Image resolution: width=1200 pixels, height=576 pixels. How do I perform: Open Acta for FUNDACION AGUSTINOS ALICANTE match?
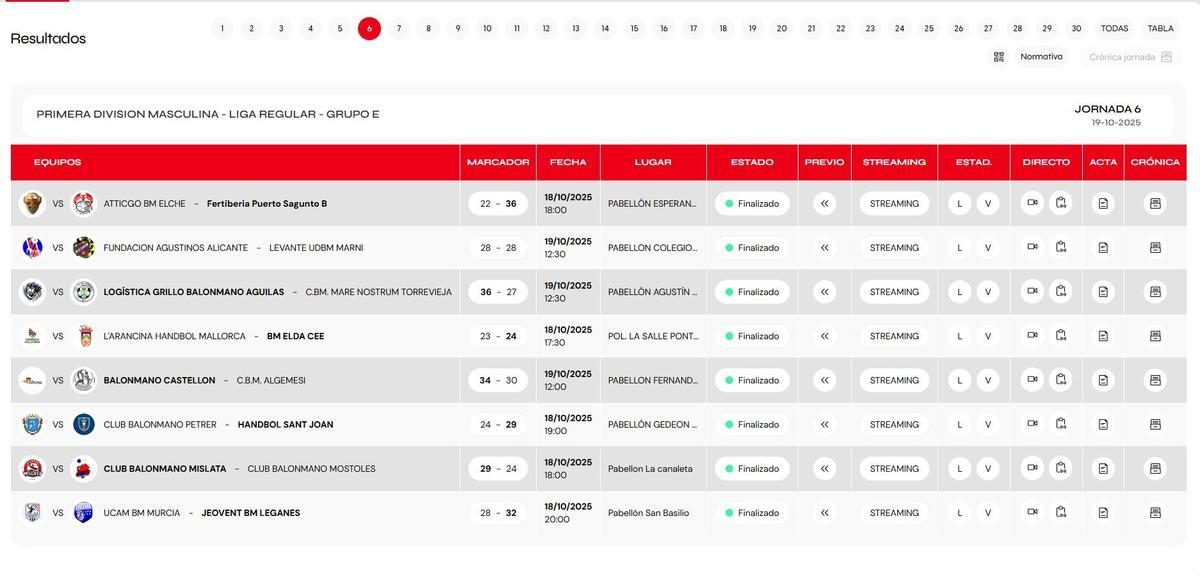pos(1103,248)
